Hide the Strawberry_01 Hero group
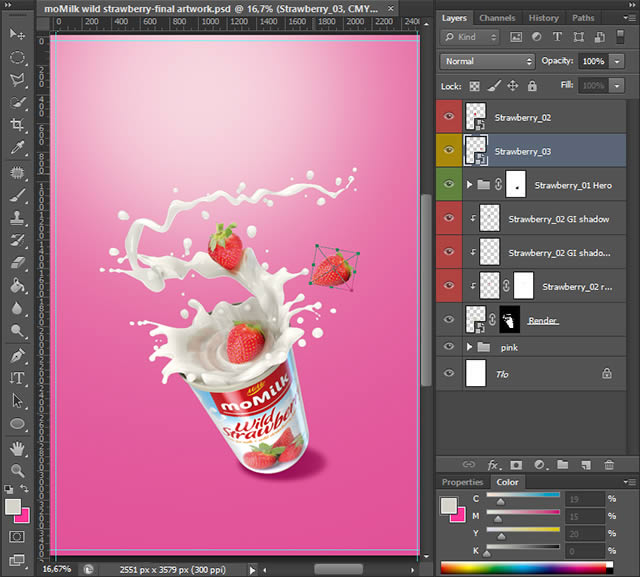The width and height of the screenshot is (640, 577). coord(449,184)
